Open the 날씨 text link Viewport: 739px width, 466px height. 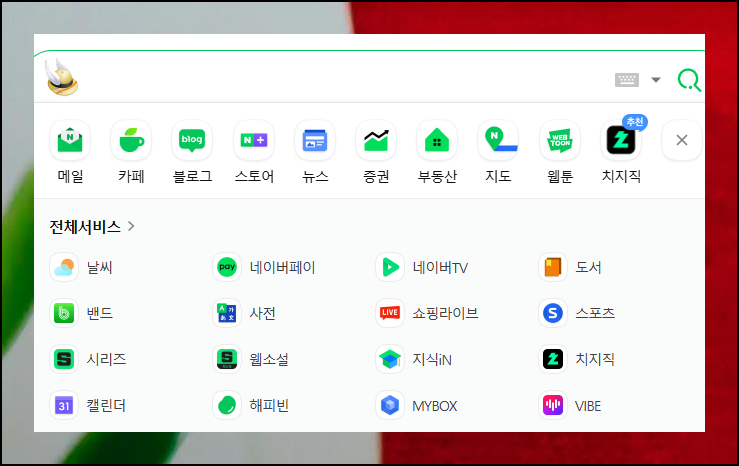pos(99,268)
